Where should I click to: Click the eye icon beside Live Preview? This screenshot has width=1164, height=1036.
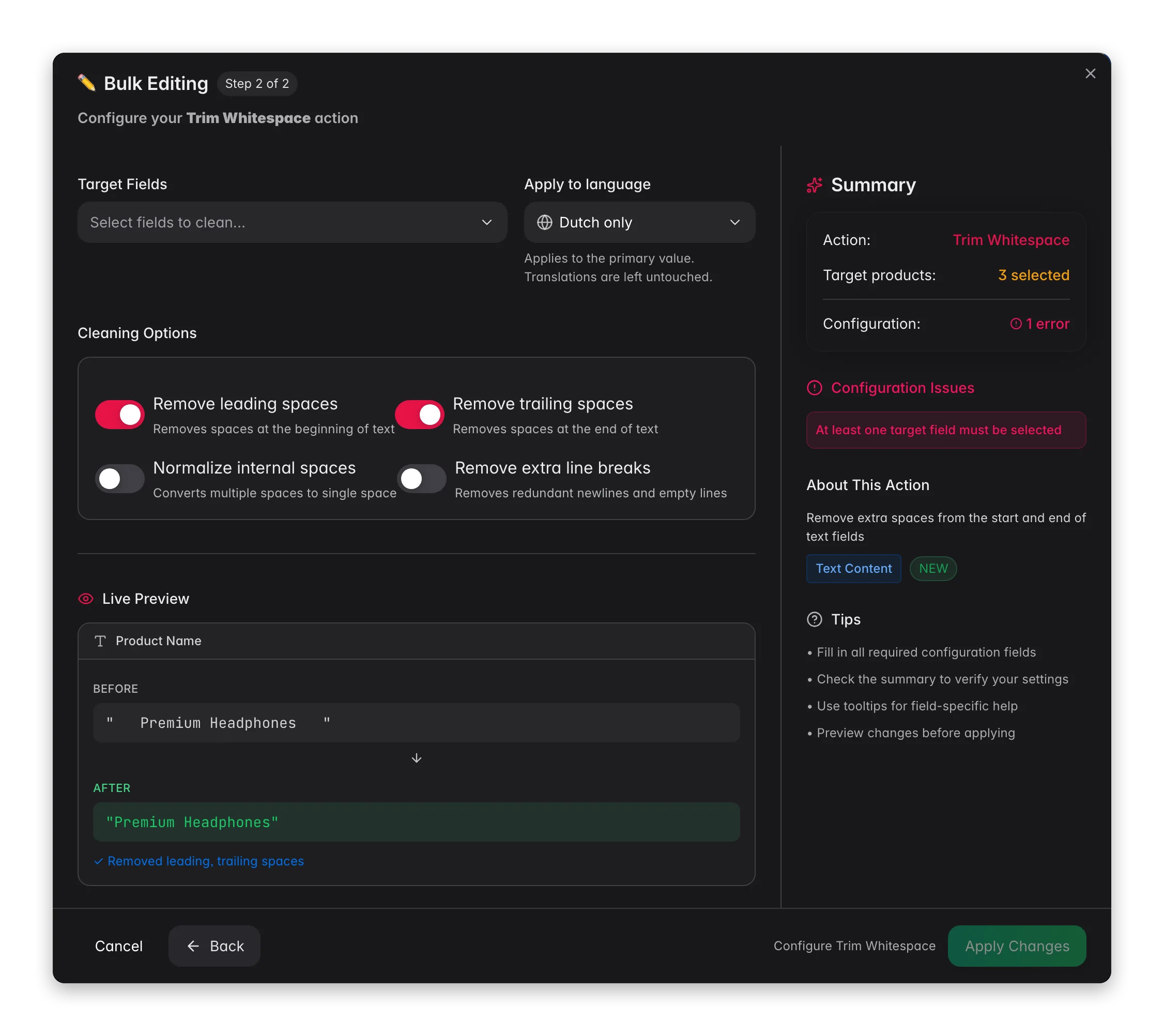point(85,599)
